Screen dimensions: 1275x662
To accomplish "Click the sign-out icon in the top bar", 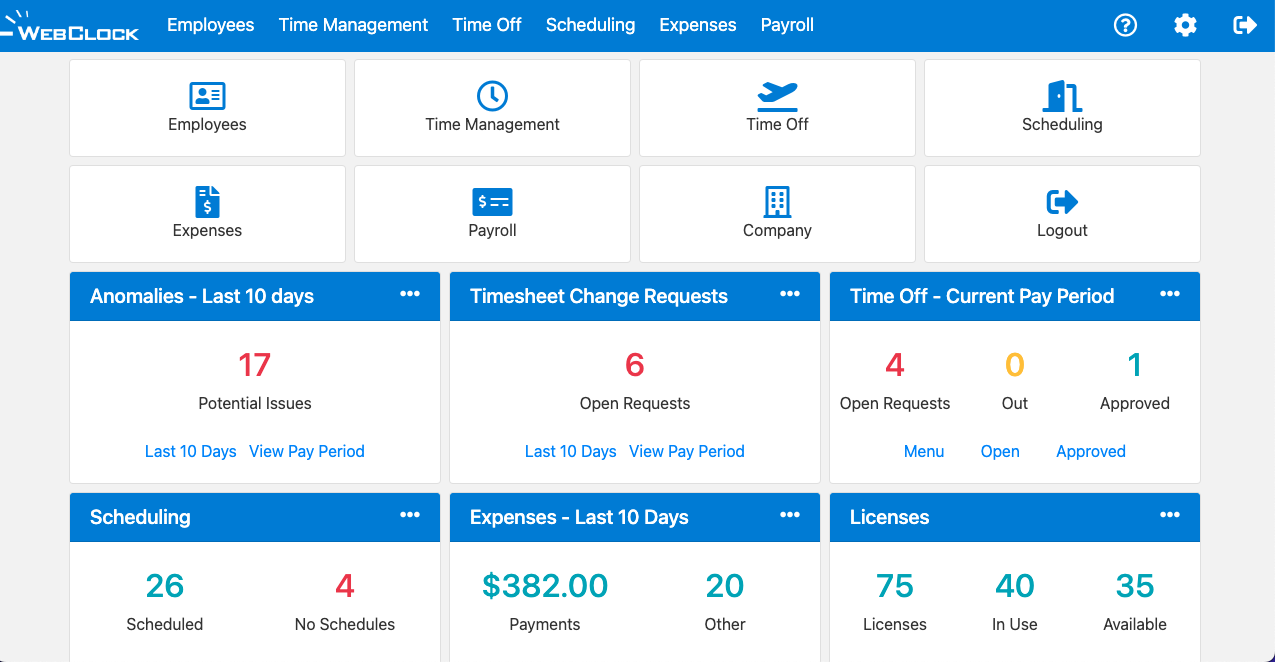I will click(x=1245, y=25).
